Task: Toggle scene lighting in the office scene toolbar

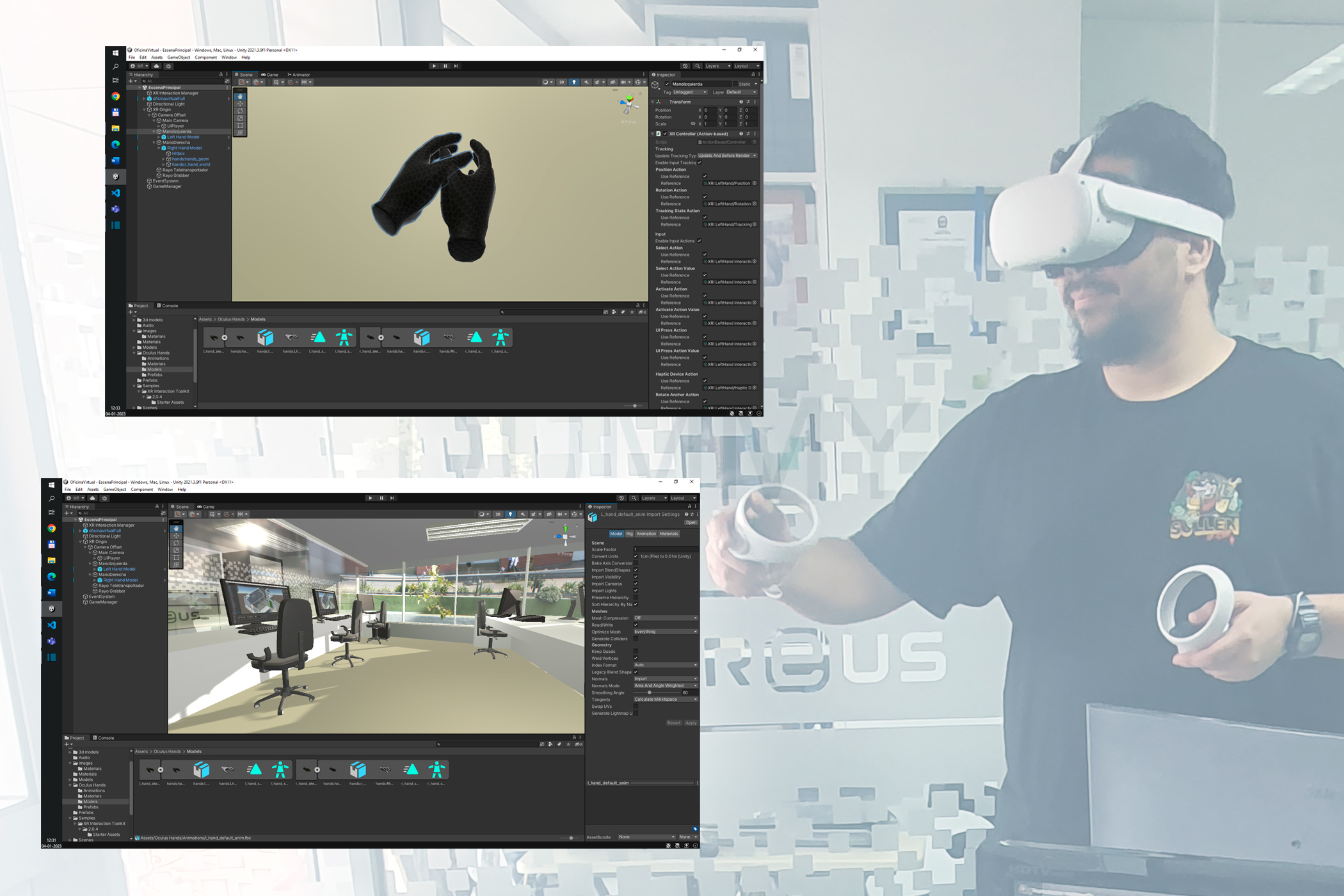Action: 510,514
